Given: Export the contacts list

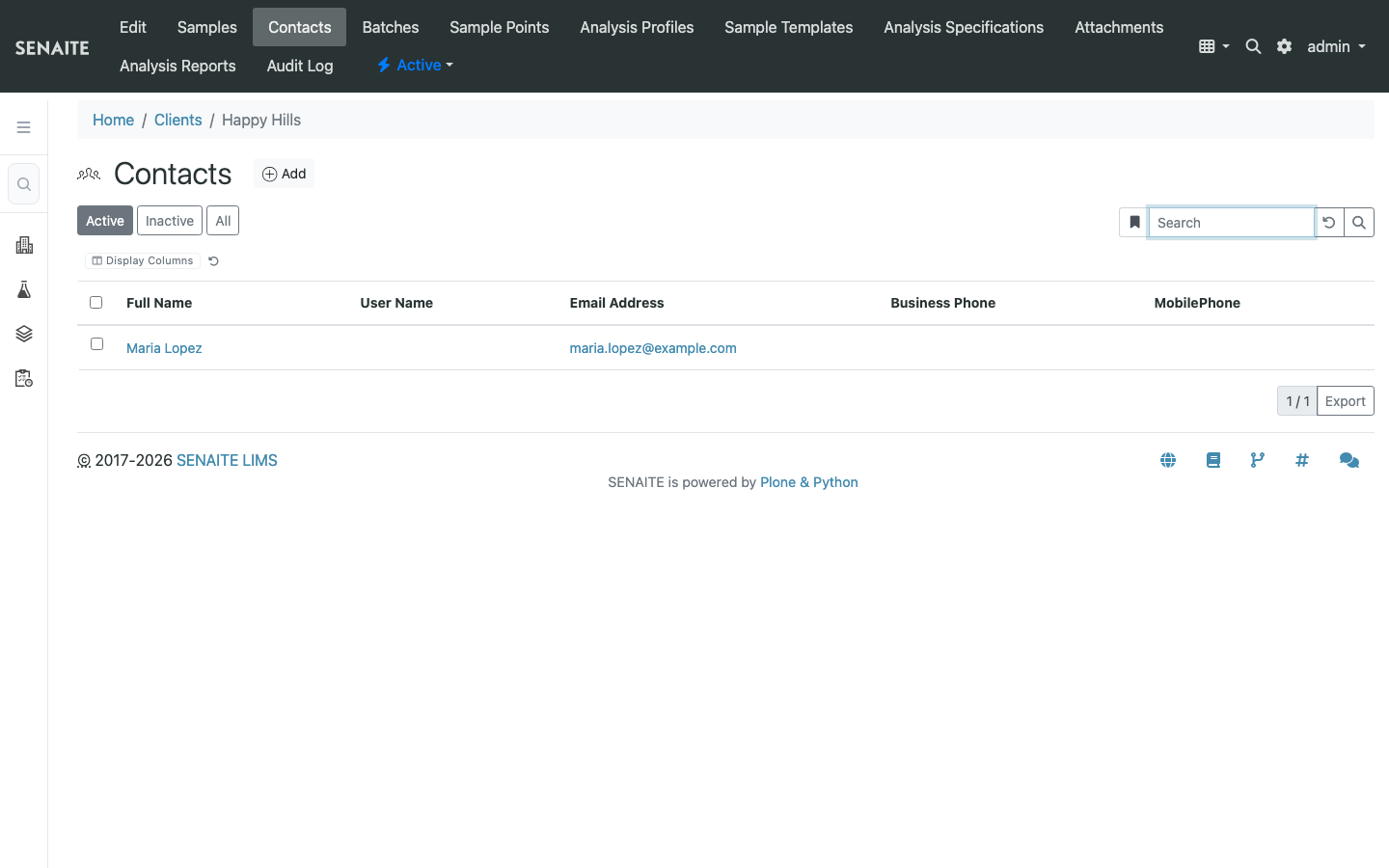Looking at the screenshot, I should 1345,401.
